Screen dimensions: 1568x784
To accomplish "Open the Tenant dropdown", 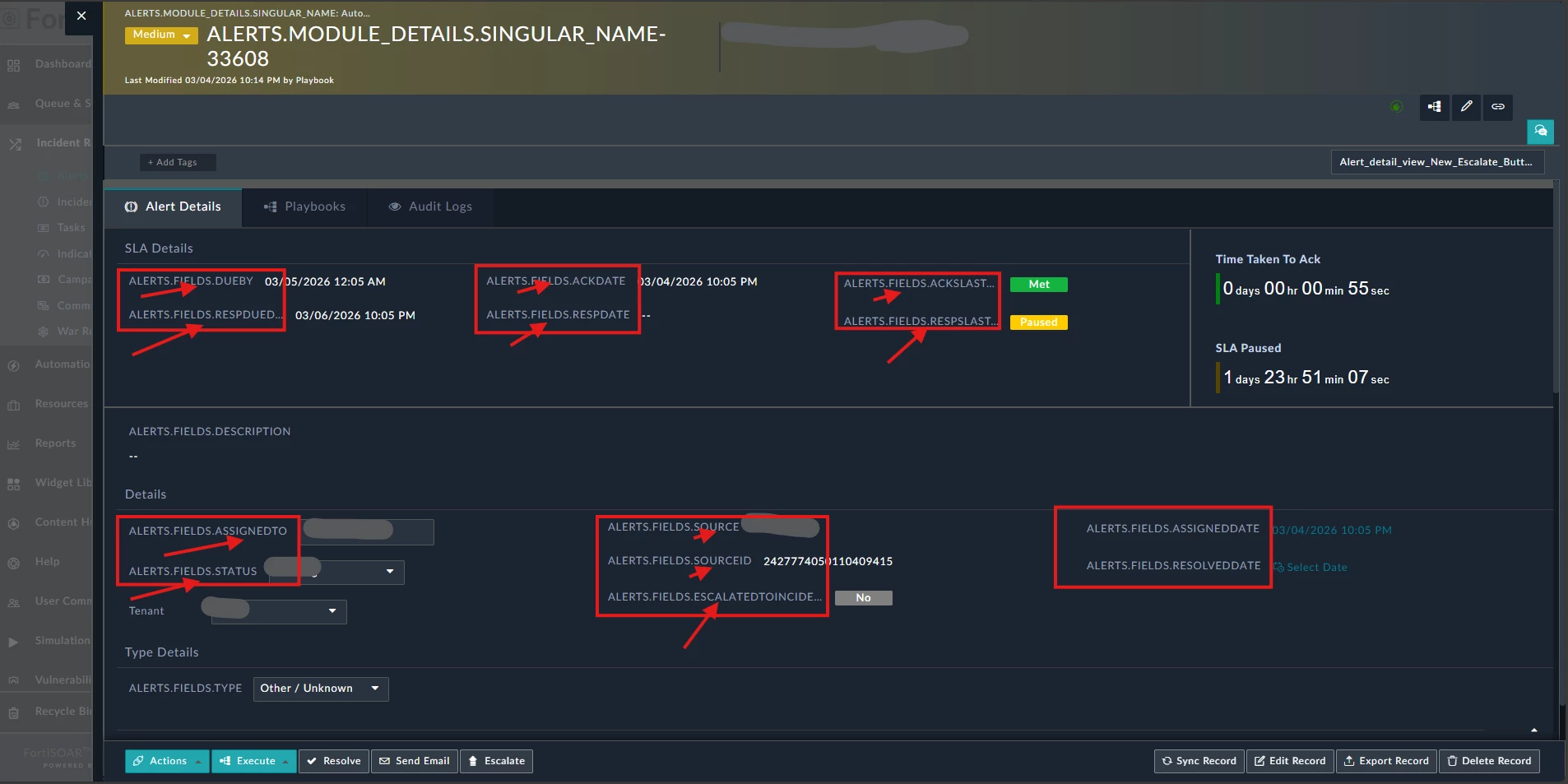I will (x=279, y=611).
